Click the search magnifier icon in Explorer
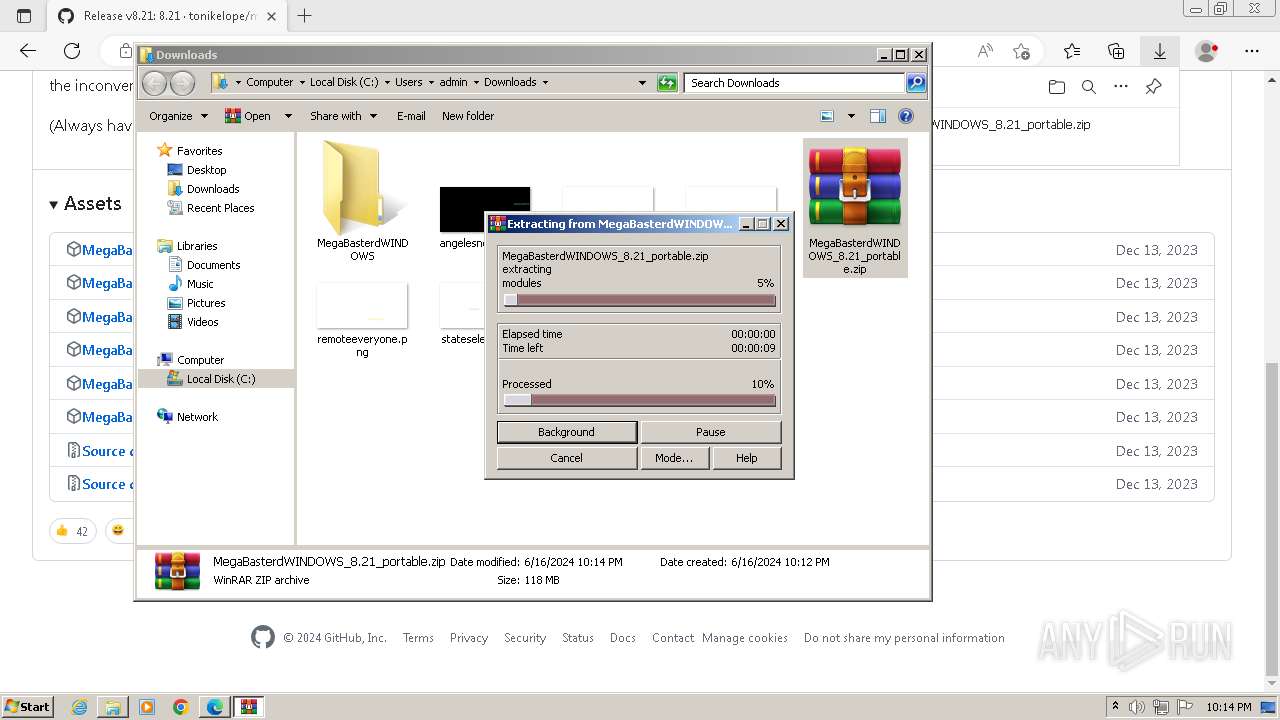Image resolution: width=1280 pixels, height=720 pixels. coord(916,83)
